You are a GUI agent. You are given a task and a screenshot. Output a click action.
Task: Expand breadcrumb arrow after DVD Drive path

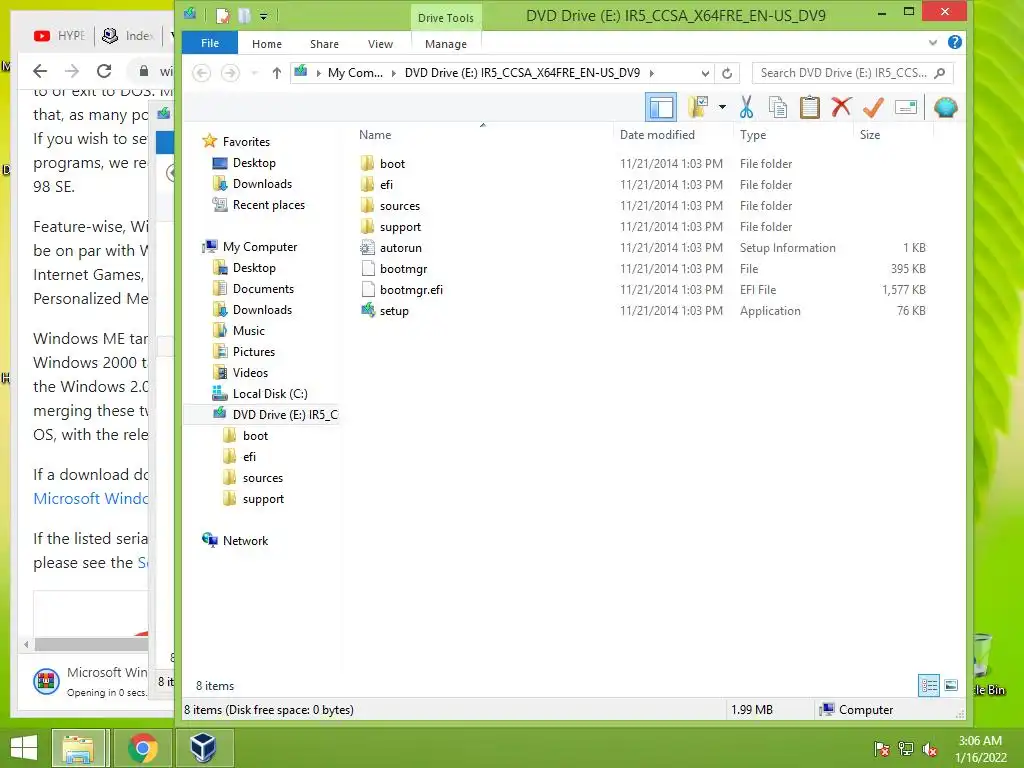coord(651,72)
